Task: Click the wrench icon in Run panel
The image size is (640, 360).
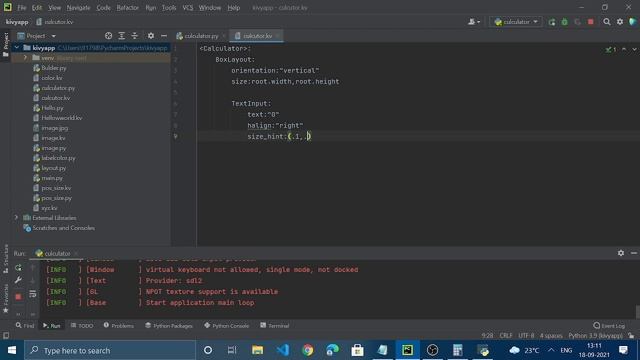Action: (x=18, y=280)
